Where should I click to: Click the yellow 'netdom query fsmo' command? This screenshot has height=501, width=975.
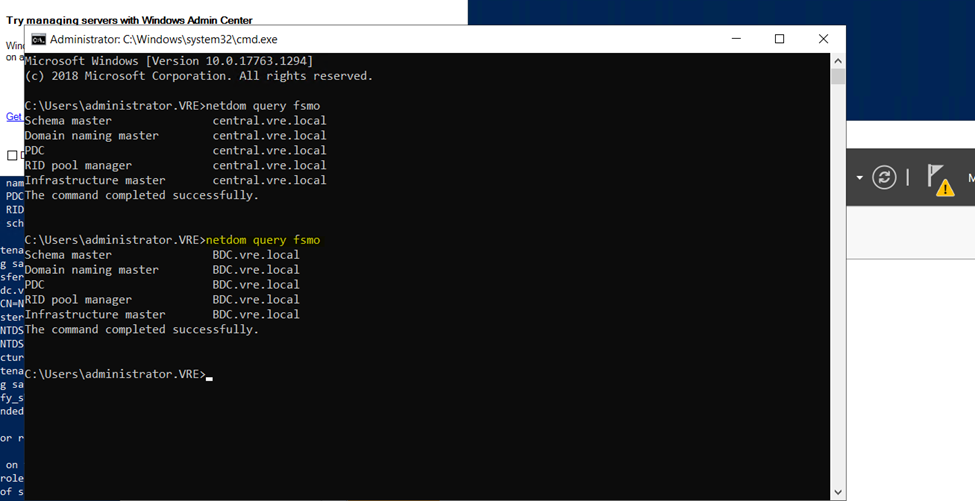[266, 240]
